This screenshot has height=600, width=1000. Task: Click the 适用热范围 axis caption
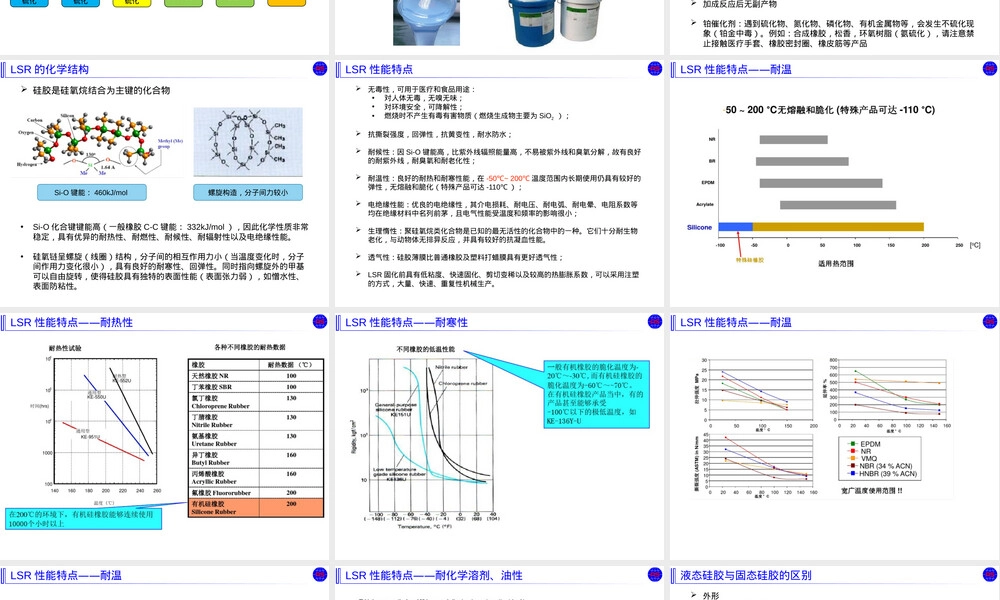pyautogui.click(x=836, y=263)
